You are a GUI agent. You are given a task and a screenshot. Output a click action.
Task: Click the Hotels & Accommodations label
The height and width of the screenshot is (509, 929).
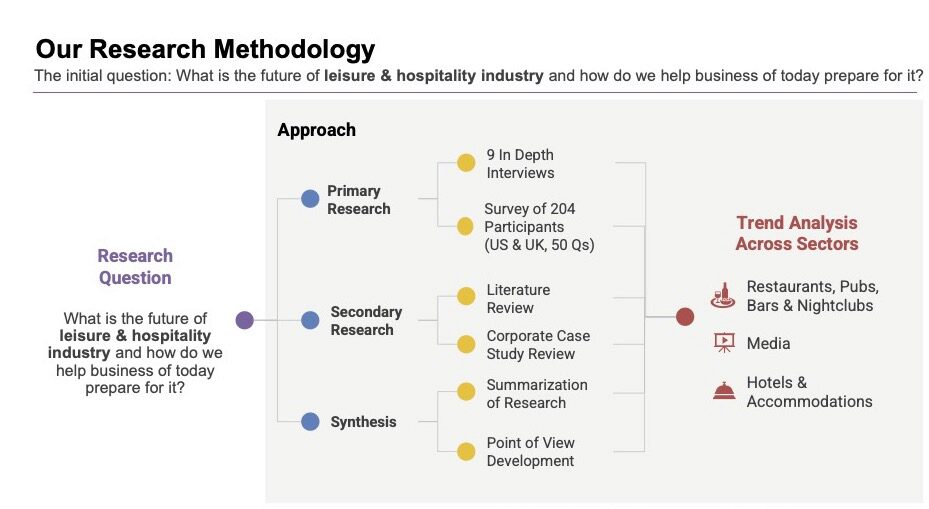tap(809, 392)
